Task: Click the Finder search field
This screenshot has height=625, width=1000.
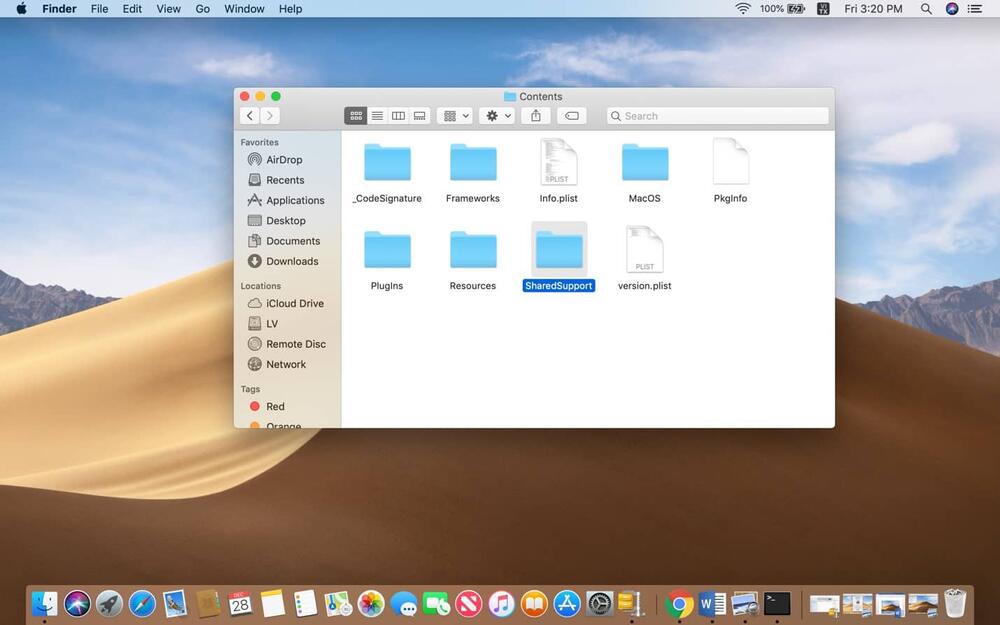Action: [x=718, y=116]
